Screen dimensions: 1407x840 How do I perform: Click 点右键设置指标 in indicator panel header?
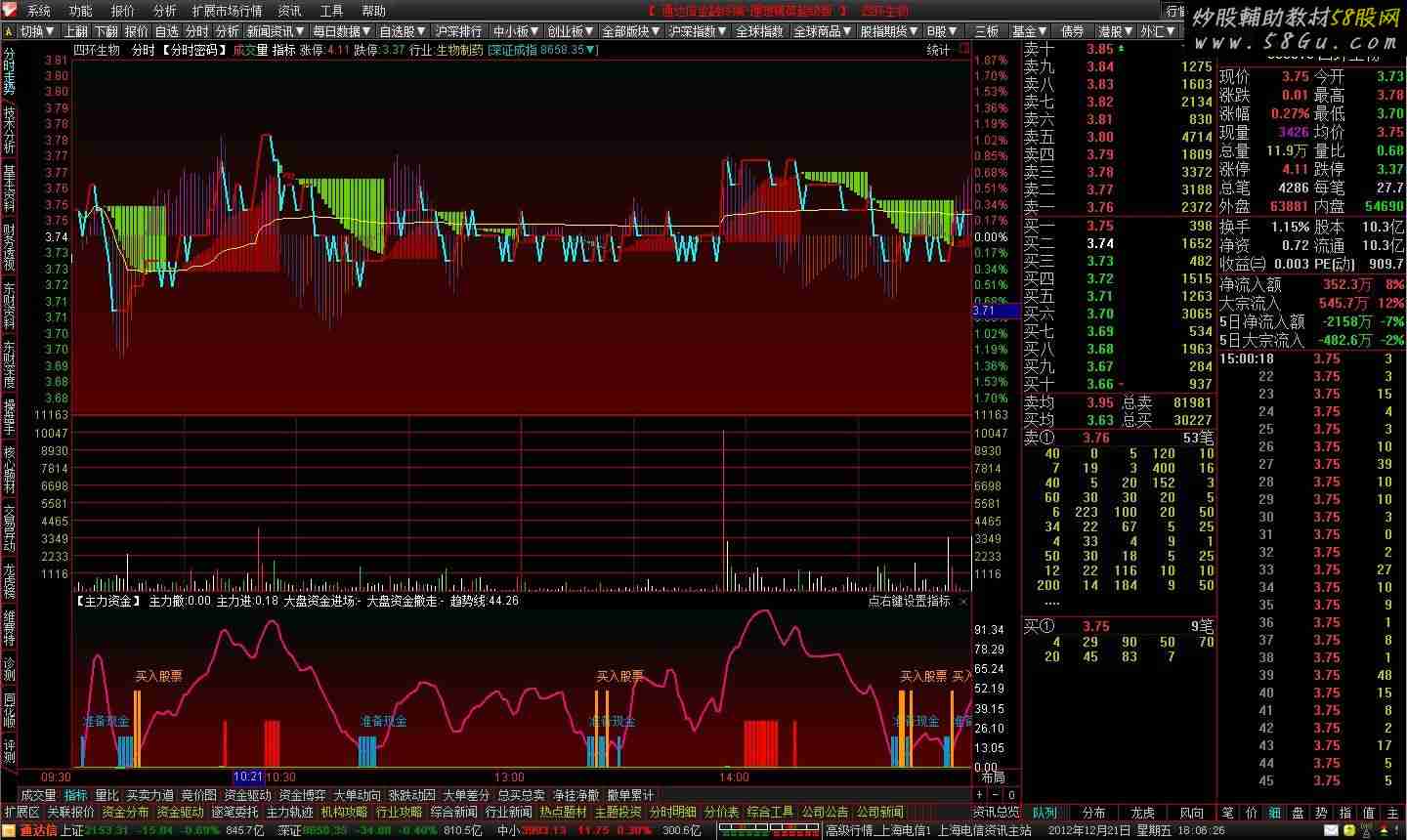909,602
